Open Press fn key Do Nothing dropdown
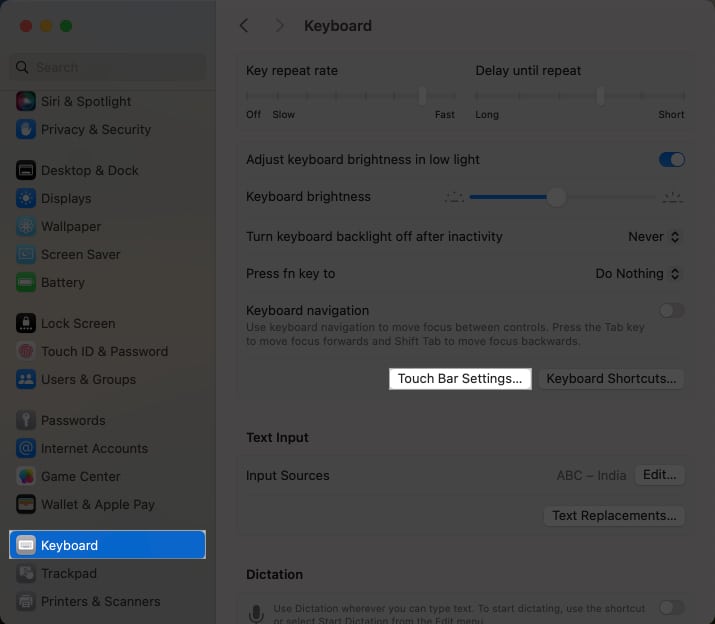This screenshot has height=624, width=715. [x=637, y=274]
